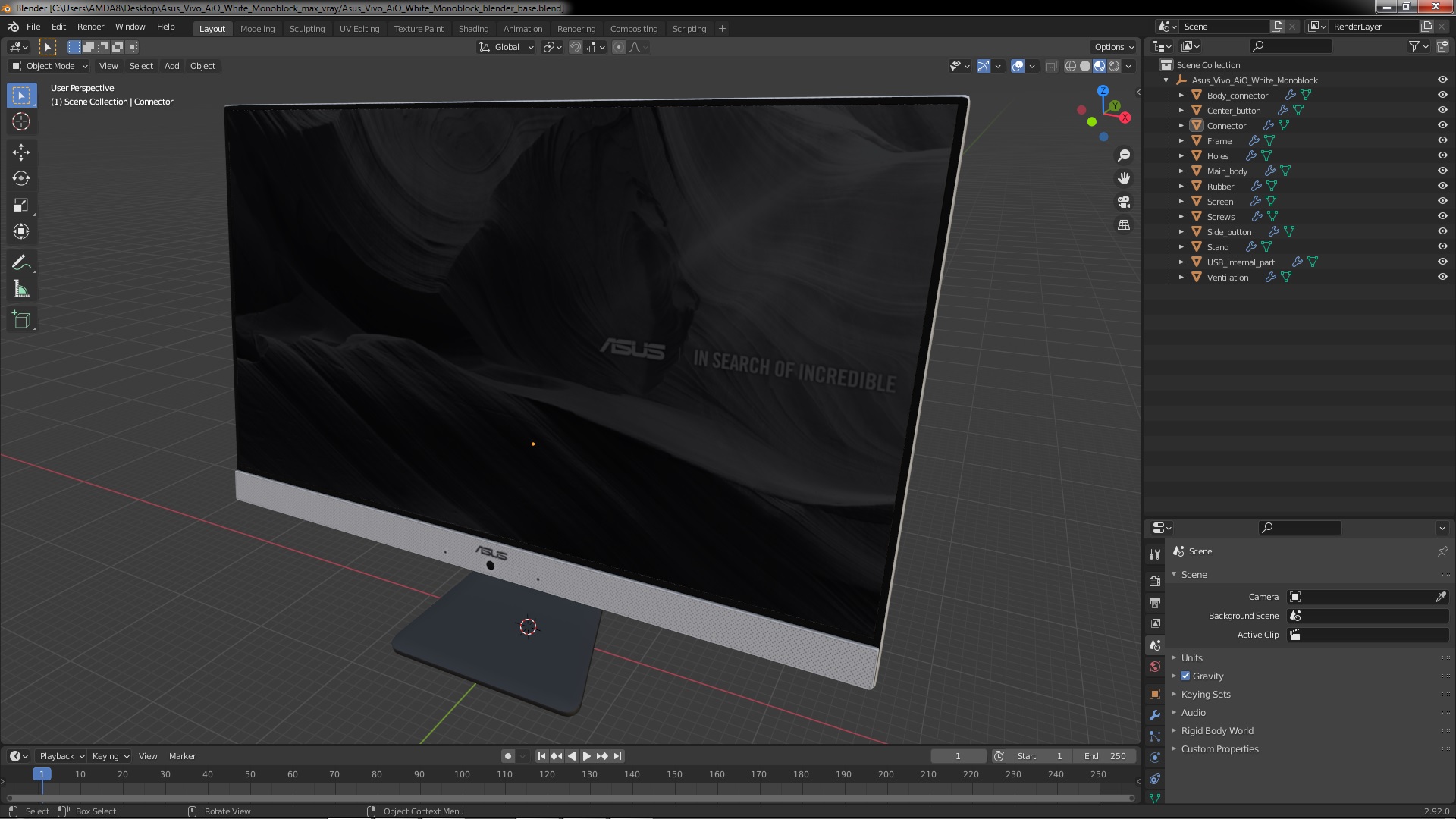Open the View Layer properties tab icon
This screenshot has width=1456, height=819.
tap(1155, 624)
